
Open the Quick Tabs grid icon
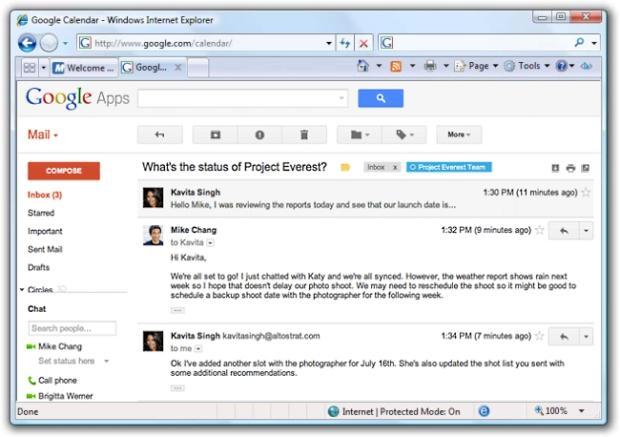[x=30, y=68]
